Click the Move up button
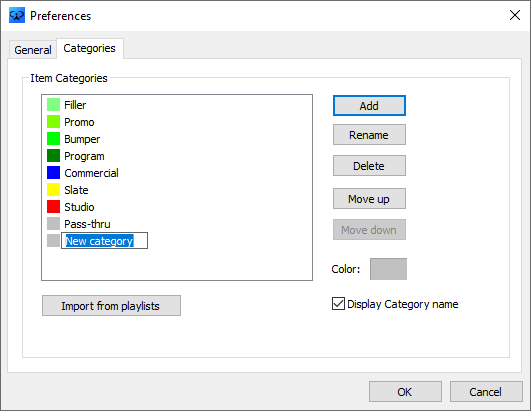531x411 pixels. click(x=369, y=199)
